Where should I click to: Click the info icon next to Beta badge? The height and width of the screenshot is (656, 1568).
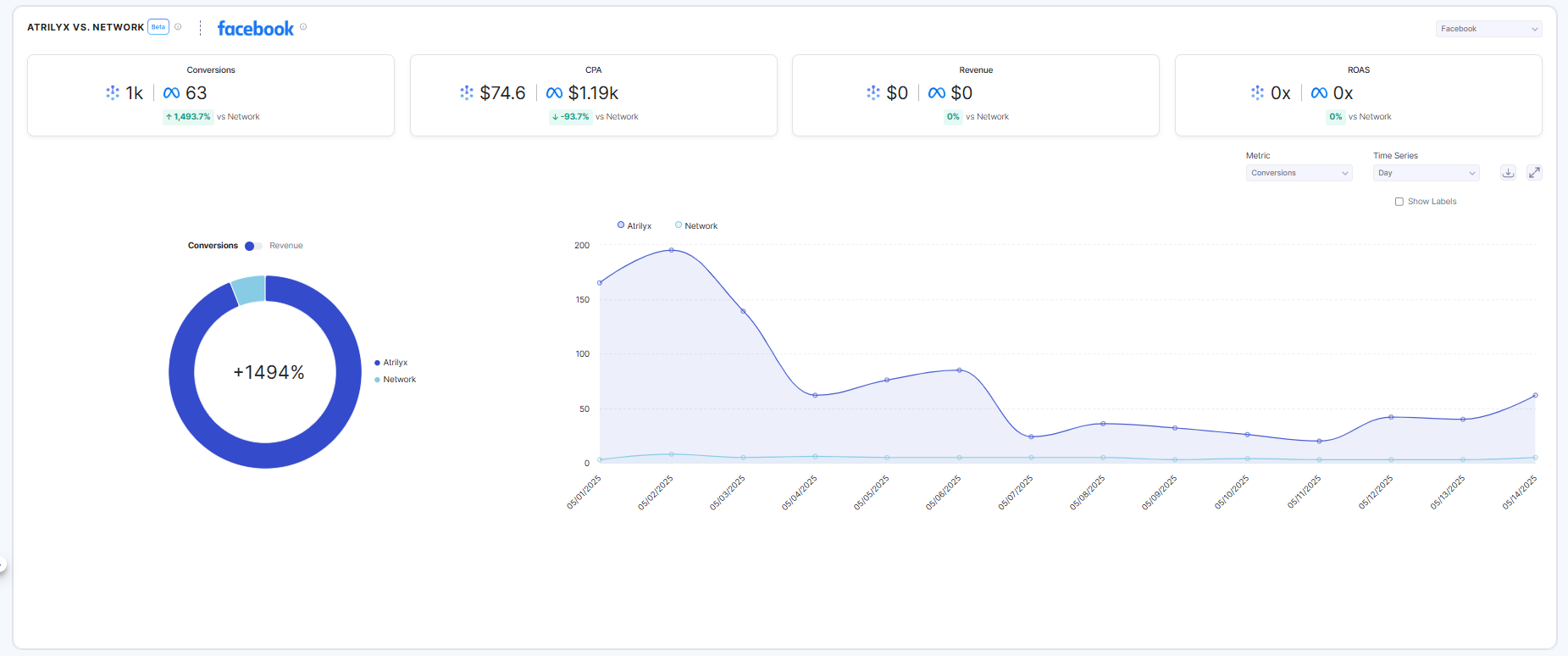coord(178,27)
